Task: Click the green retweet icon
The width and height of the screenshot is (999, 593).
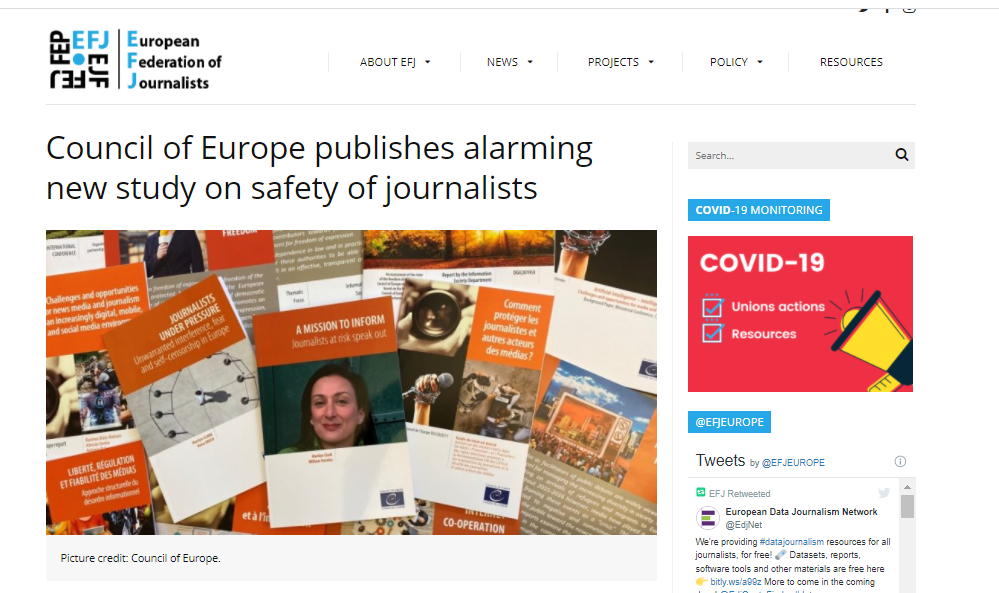Action: pos(701,493)
